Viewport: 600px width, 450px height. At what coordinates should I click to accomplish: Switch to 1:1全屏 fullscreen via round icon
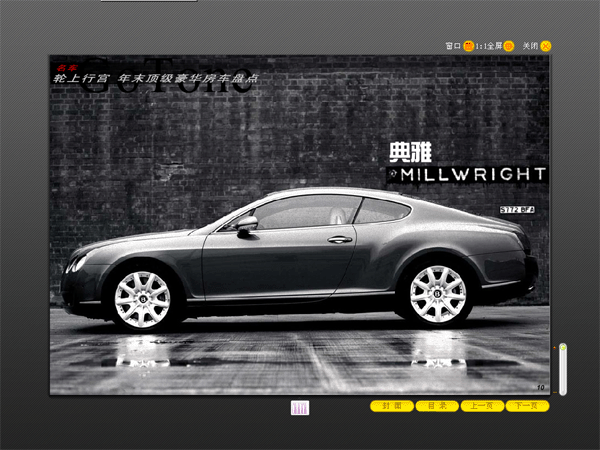(509, 46)
